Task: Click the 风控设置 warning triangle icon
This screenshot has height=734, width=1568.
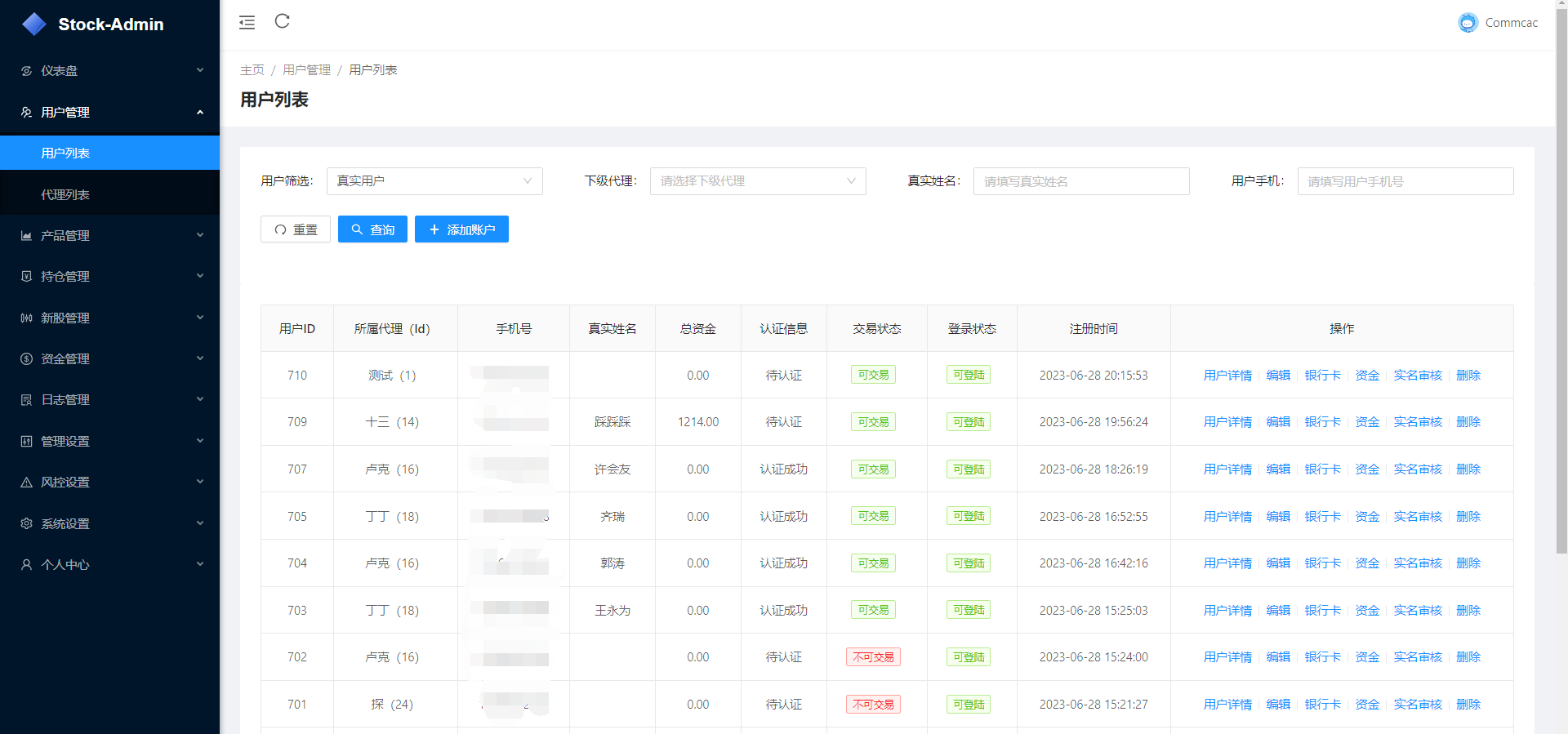Action: (26, 483)
